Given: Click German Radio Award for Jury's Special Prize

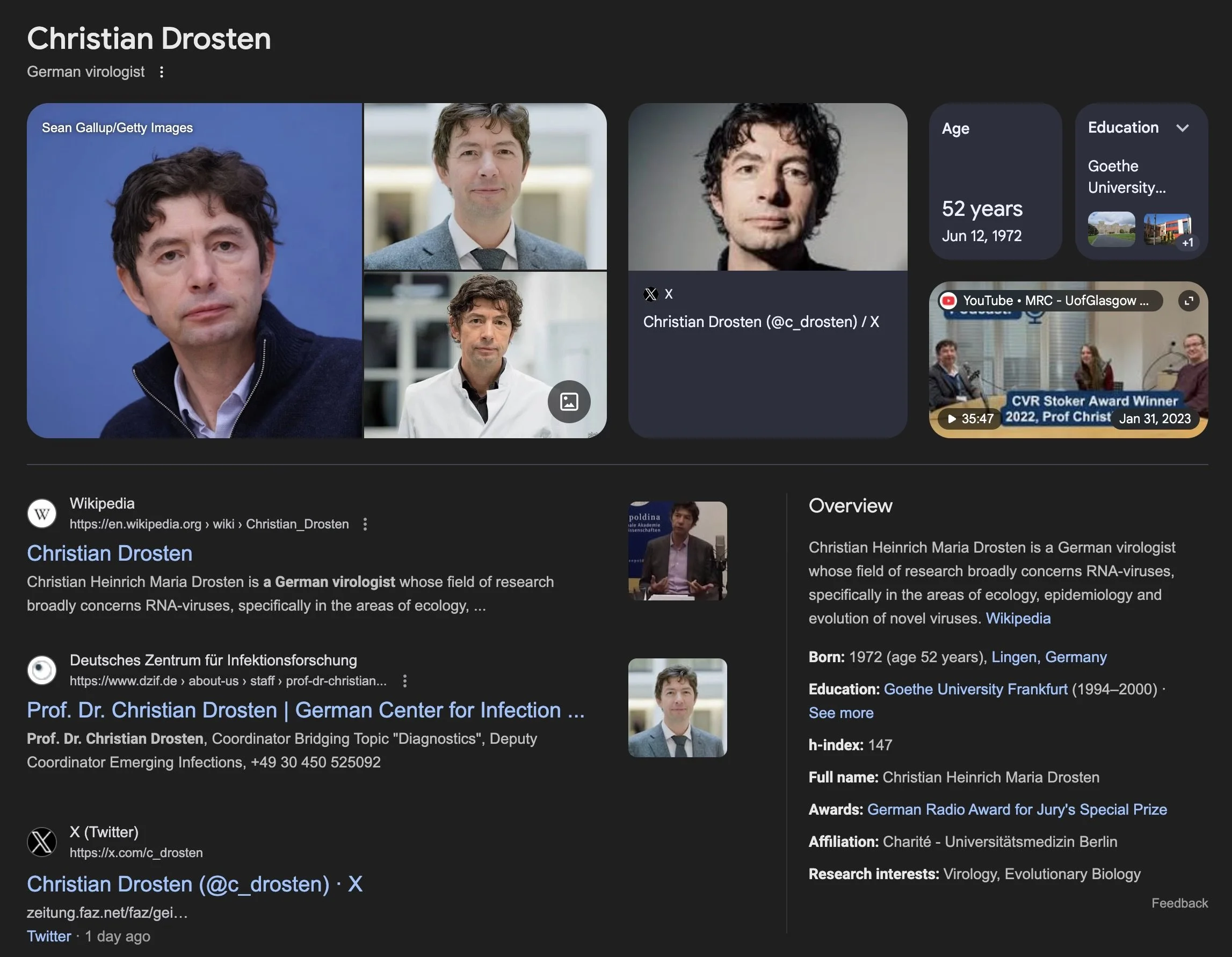Looking at the screenshot, I should [x=1017, y=809].
